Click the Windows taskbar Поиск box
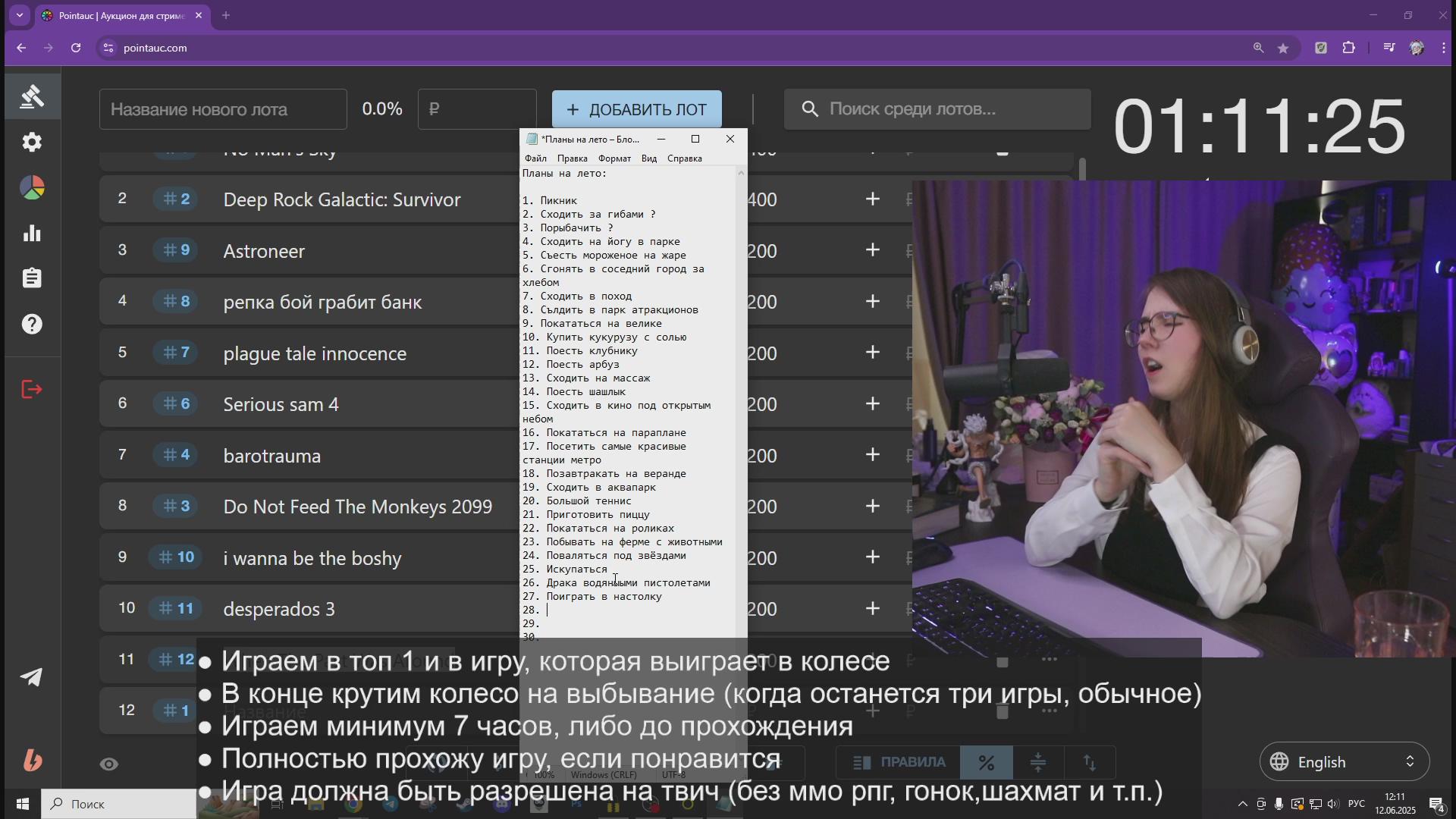Screen dimensions: 1456x819 pos(119,804)
